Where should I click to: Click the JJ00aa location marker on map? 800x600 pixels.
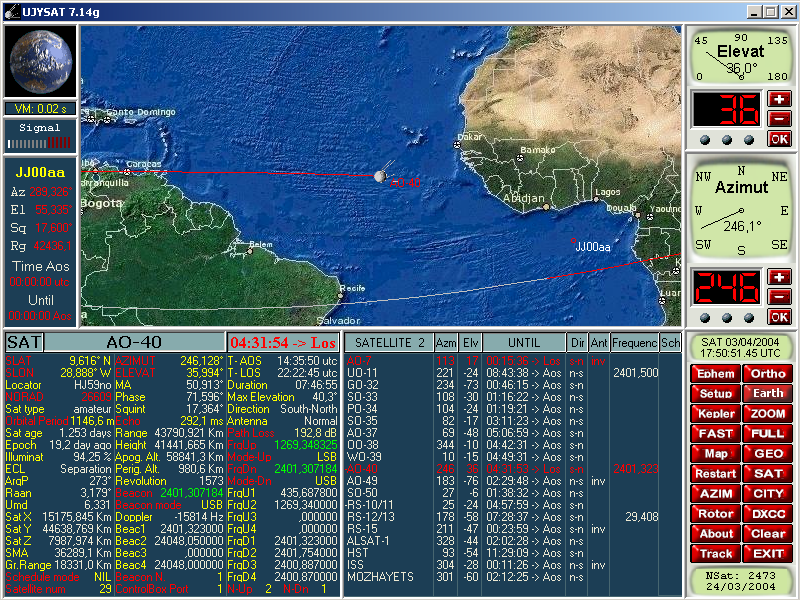573,241
